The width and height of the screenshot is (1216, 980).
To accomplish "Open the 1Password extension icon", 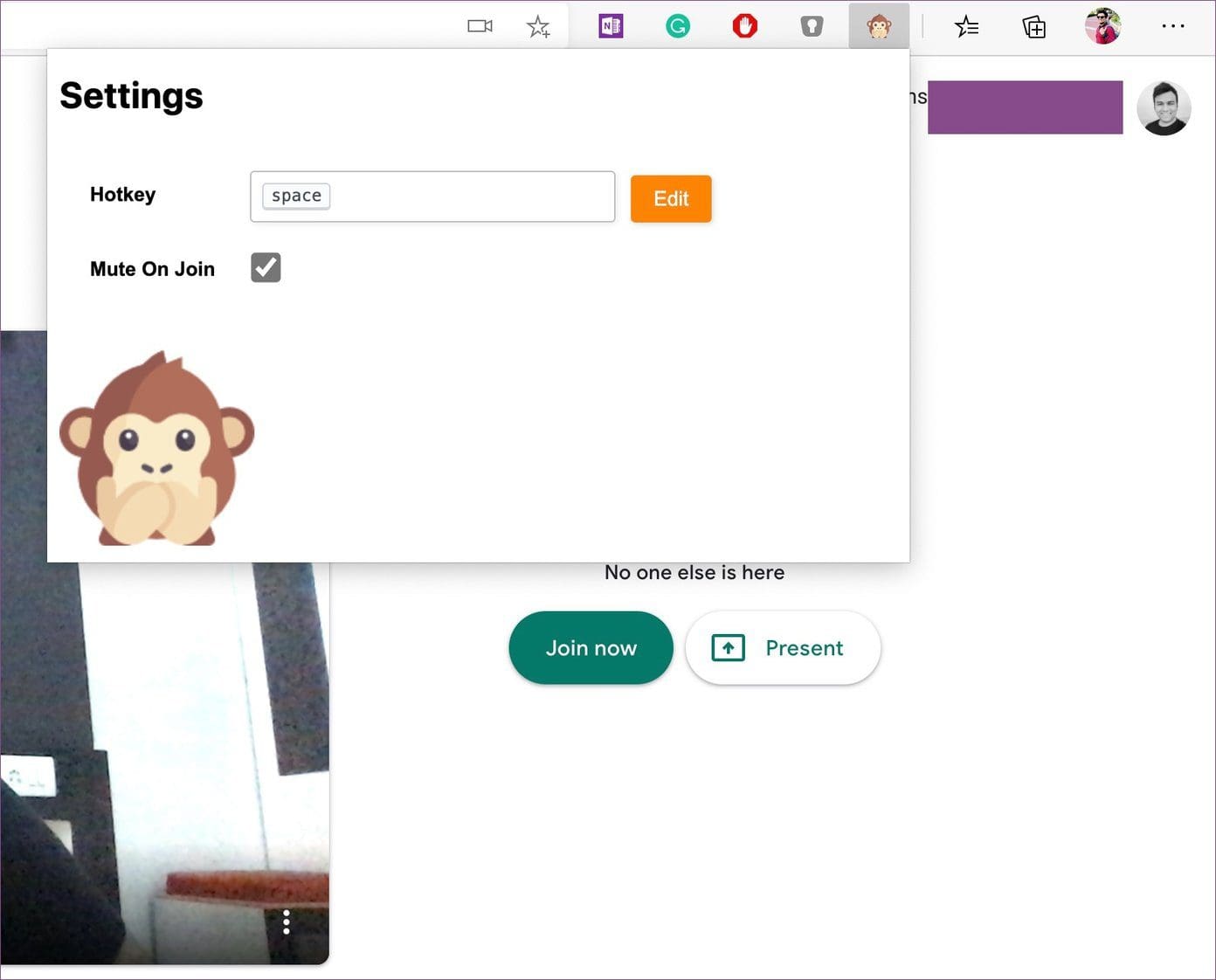I will click(x=812, y=26).
